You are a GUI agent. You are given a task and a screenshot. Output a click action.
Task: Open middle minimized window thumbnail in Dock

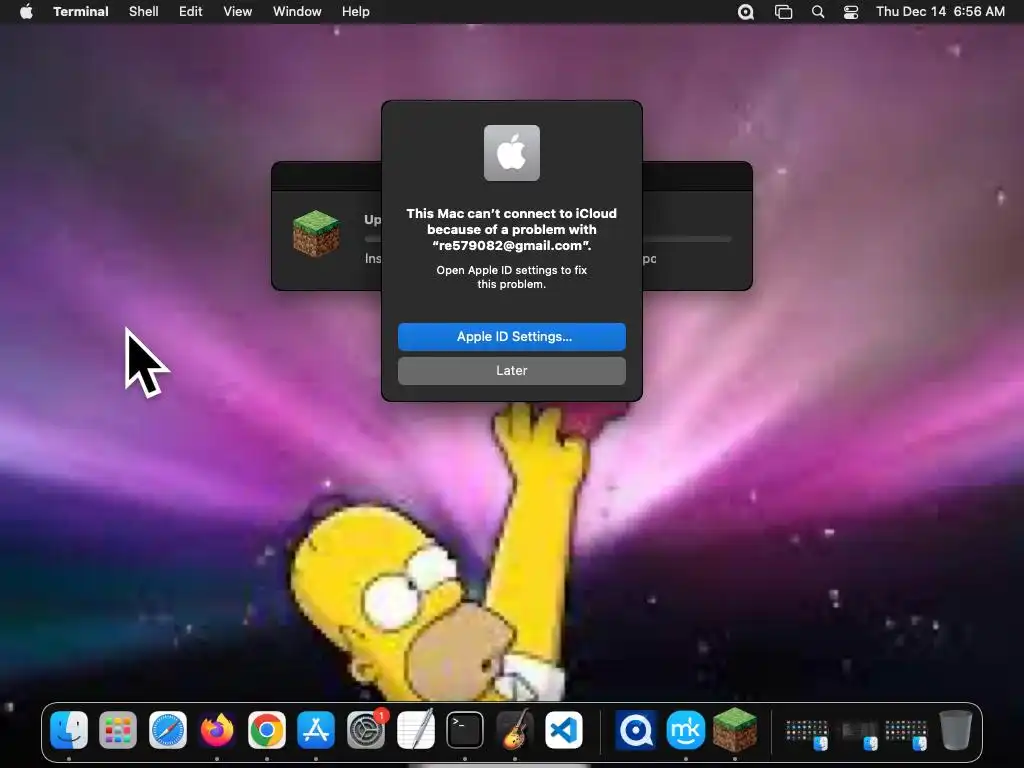857,733
